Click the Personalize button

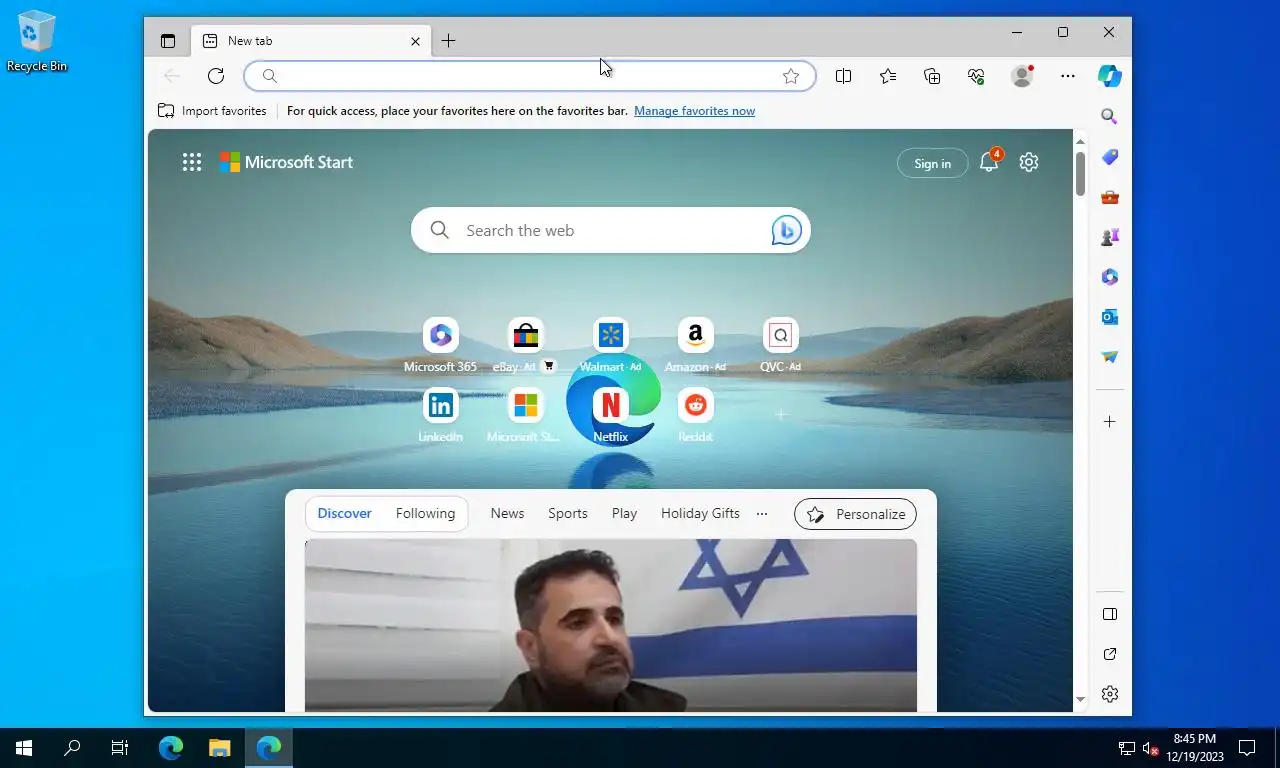click(x=855, y=514)
